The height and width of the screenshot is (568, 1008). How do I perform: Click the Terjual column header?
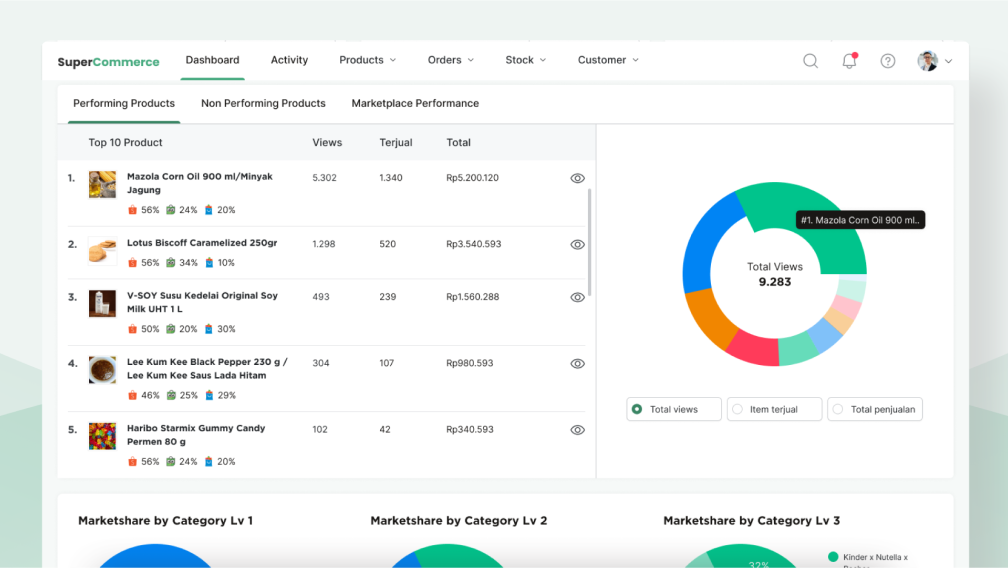(395, 143)
